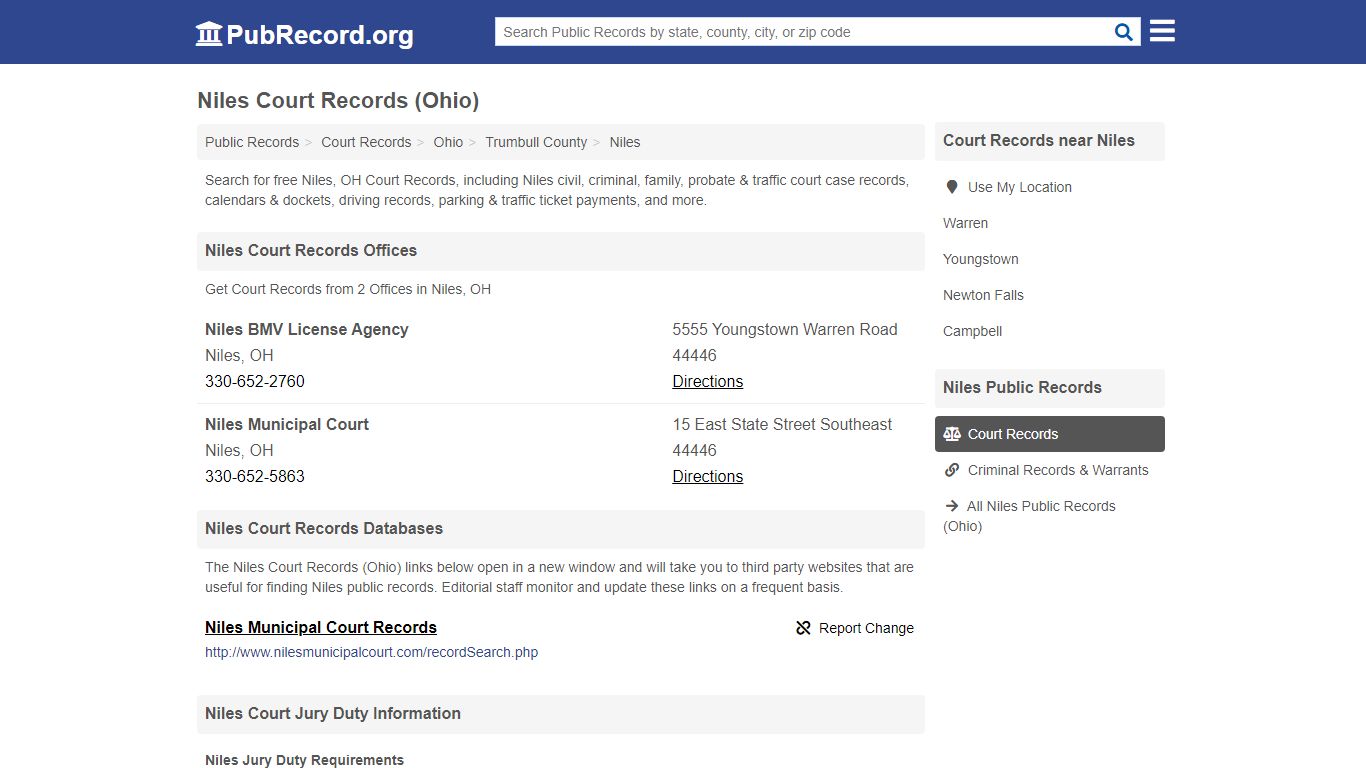Click Niles Public Records sidebar heading
This screenshot has width=1366, height=768.
click(x=1022, y=387)
